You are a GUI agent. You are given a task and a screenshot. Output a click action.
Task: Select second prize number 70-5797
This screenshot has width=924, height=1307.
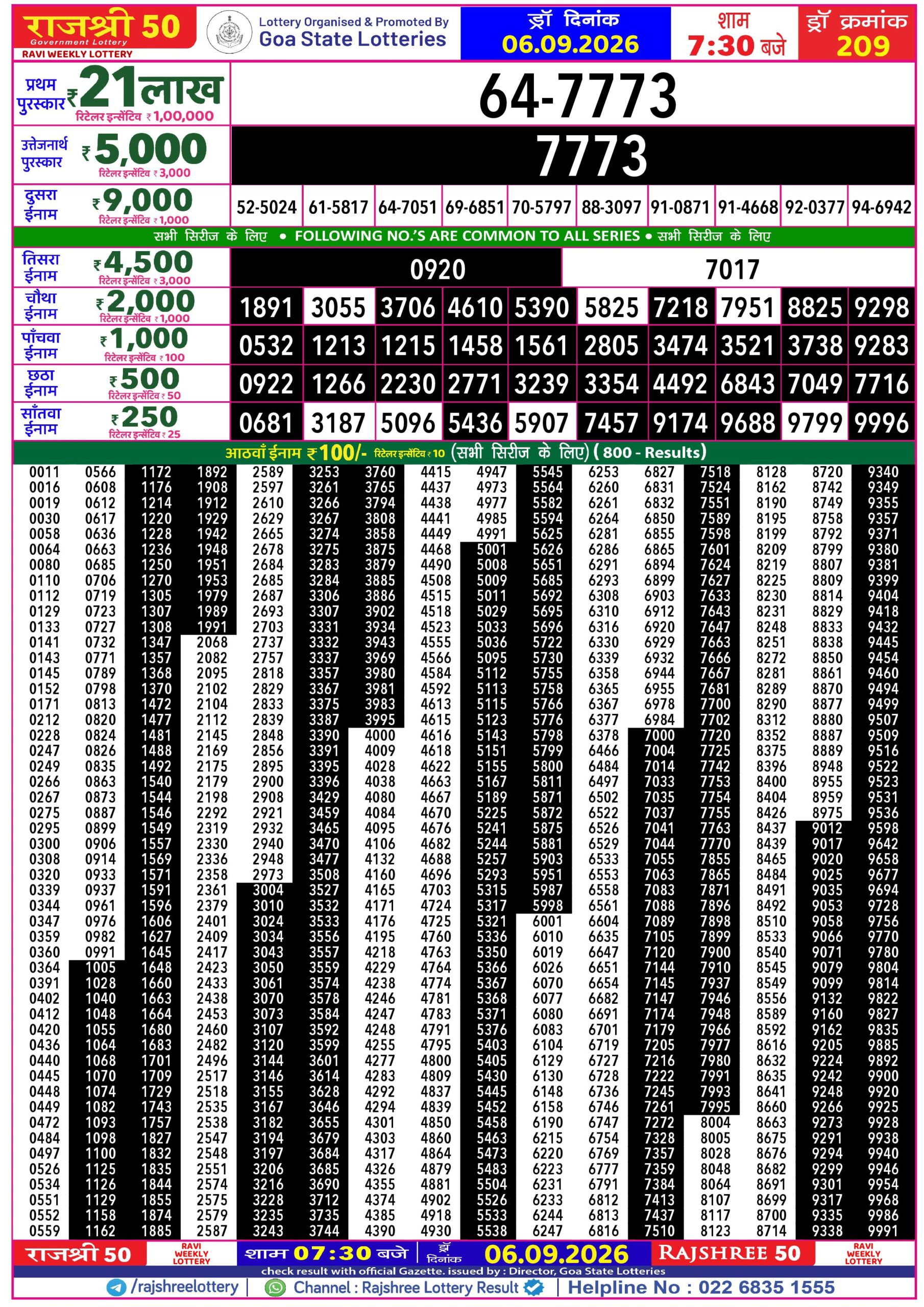coord(542,207)
